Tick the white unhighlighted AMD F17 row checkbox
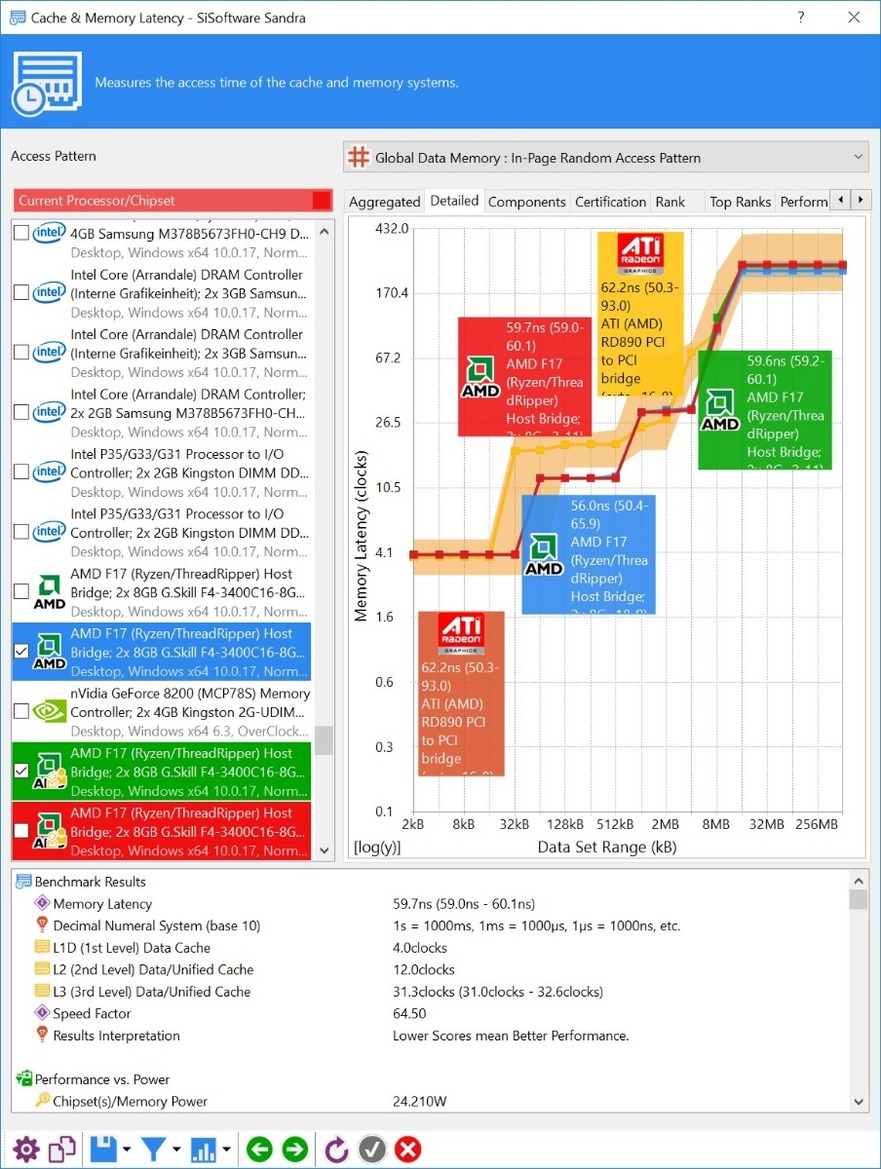Screen dimensions: 881x1169 tap(22, 592)
